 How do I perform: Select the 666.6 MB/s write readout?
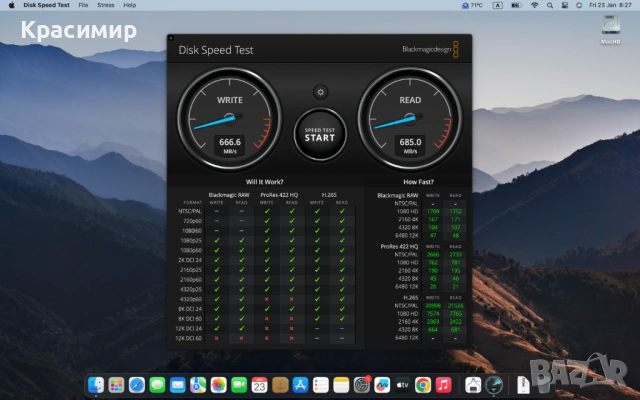pos(230,145)
